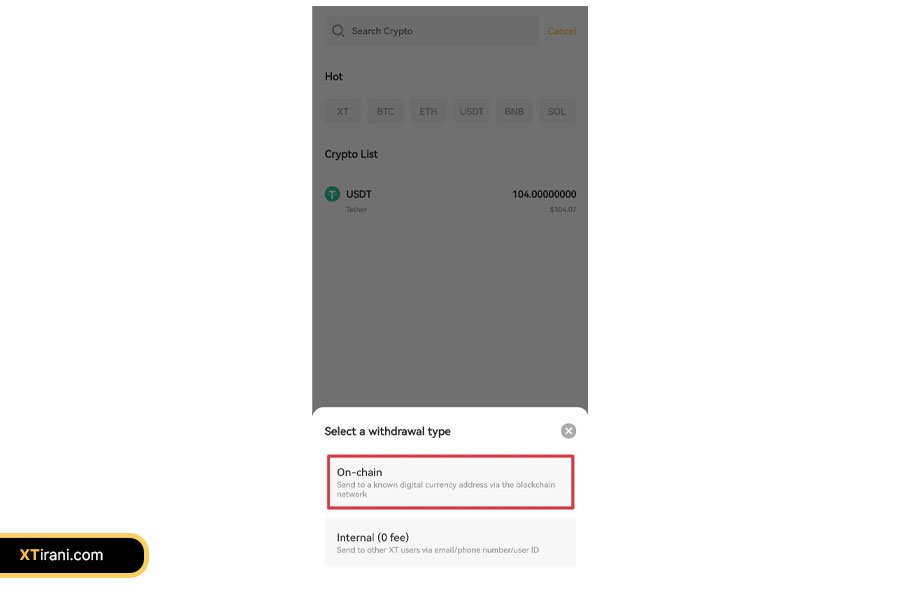Click the $104.07 value label

point(563,210)
